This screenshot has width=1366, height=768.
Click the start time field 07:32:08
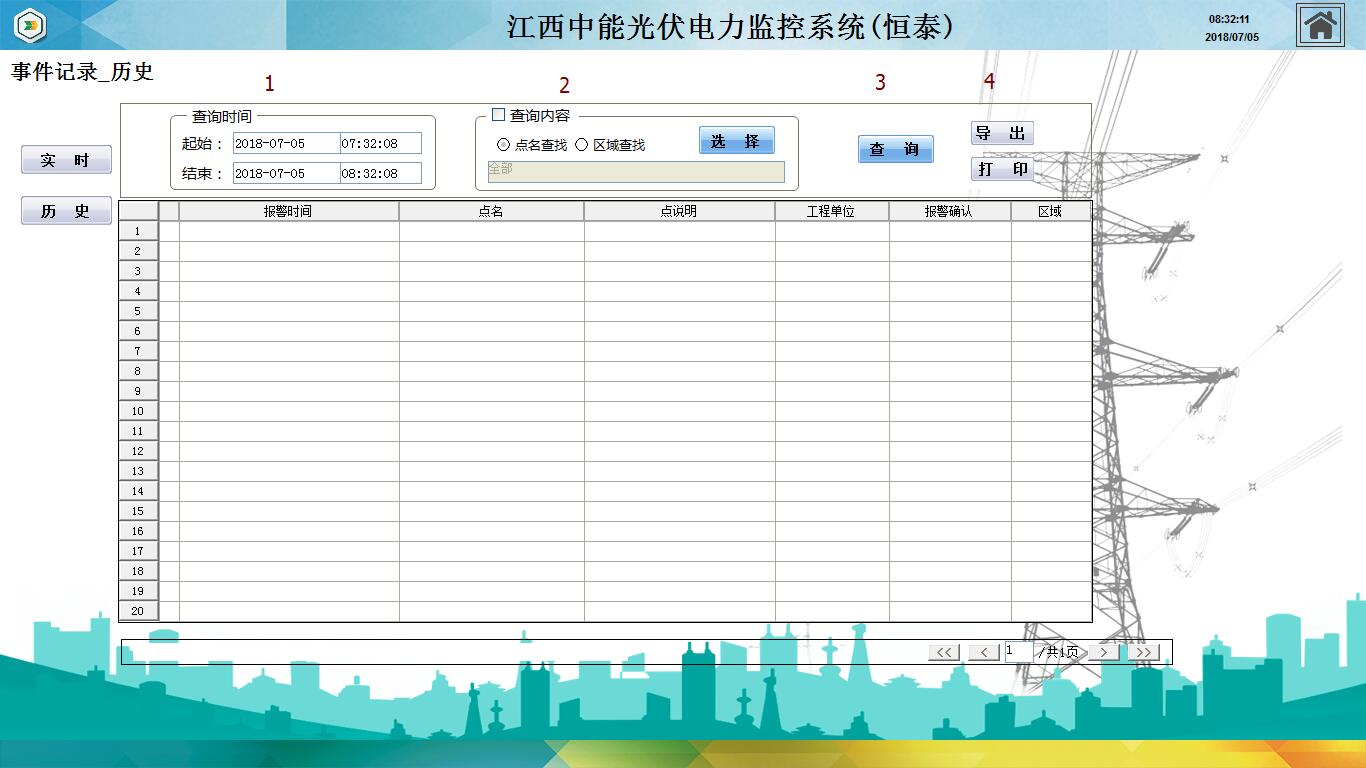(x=380, y=143)
